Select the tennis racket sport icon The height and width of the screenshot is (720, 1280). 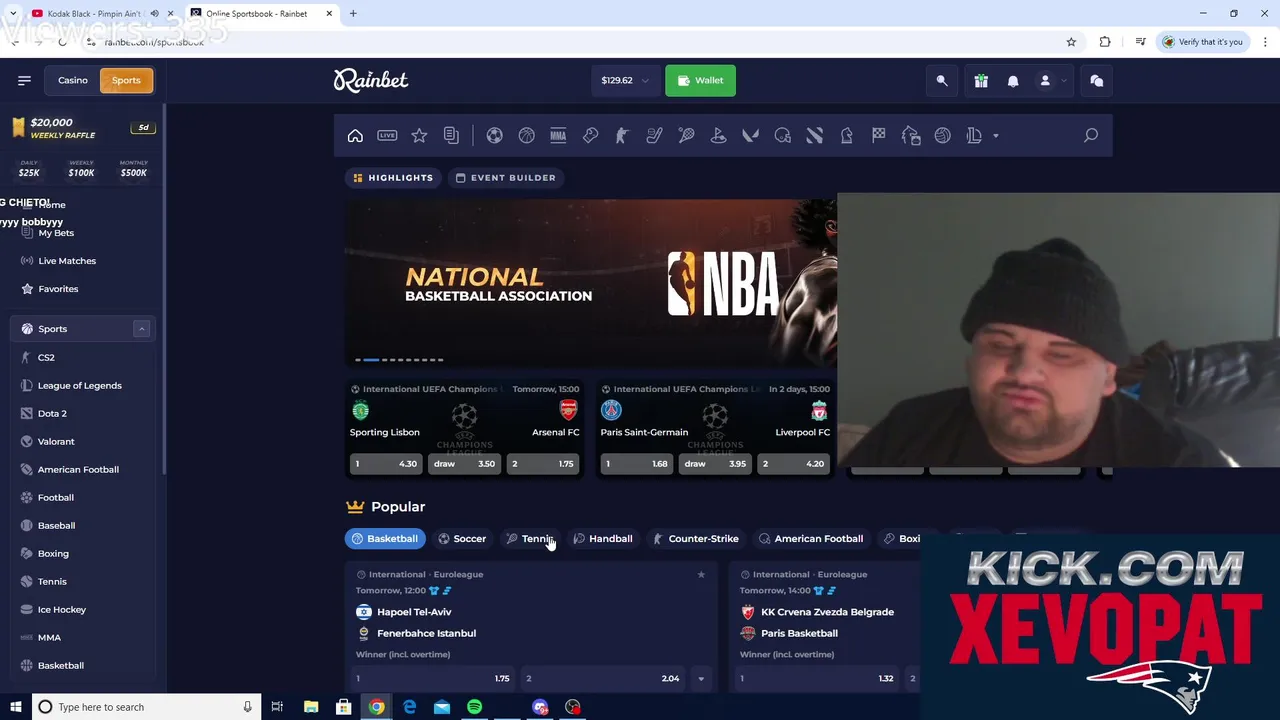coord(686,135)
